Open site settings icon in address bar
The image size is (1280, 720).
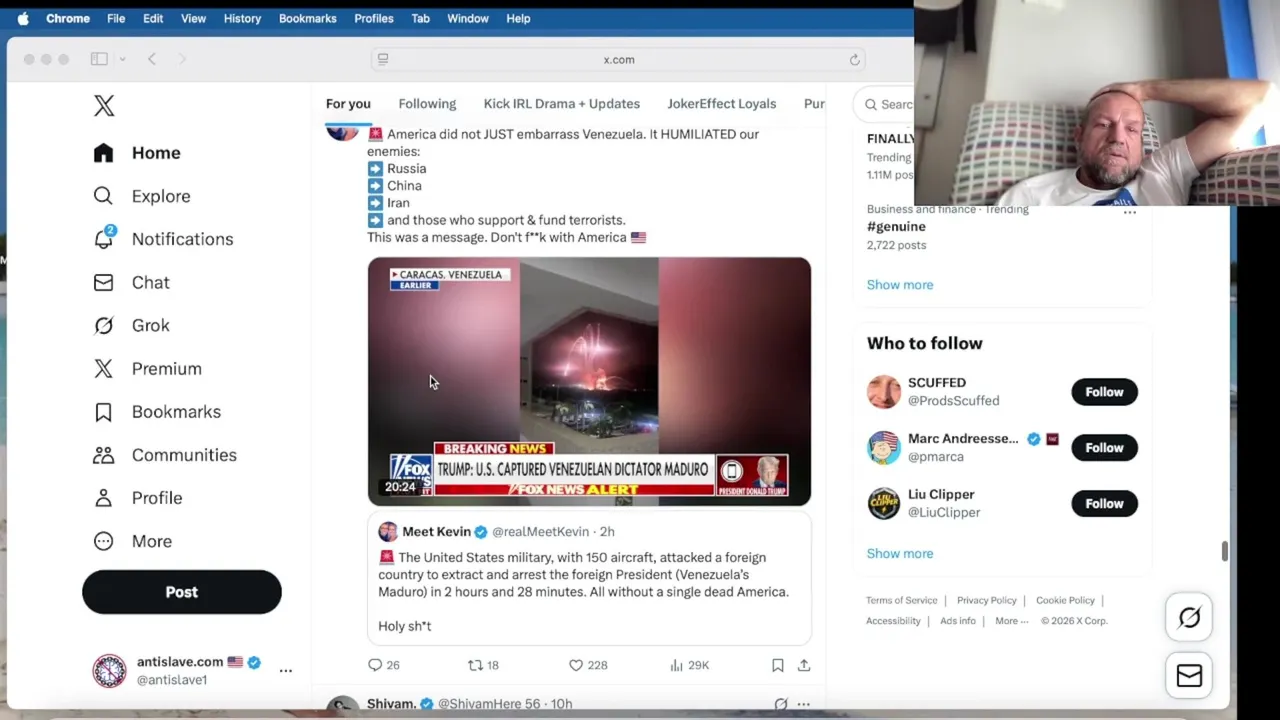click(383, 60)
